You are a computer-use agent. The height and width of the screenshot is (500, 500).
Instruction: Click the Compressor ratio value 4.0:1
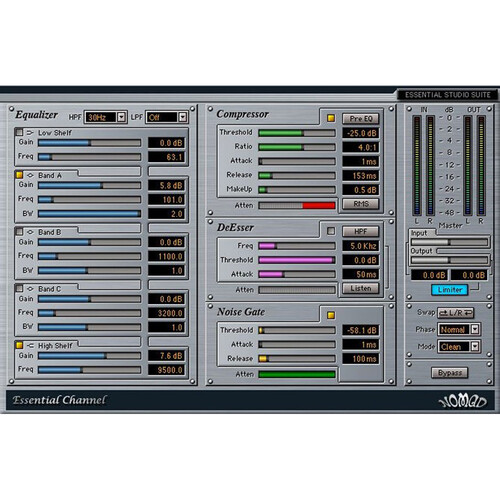coord(361,147)
